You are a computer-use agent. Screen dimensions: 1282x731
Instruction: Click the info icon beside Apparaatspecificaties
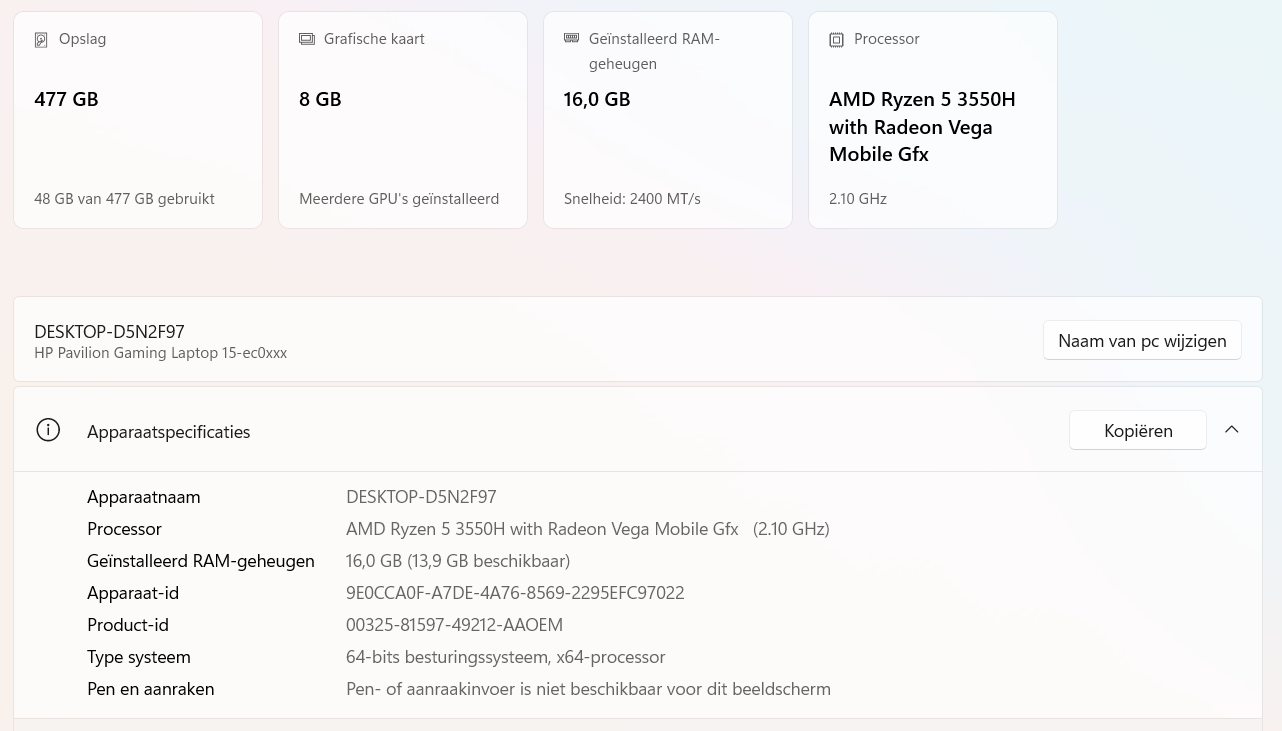click(x=48, y=430)
